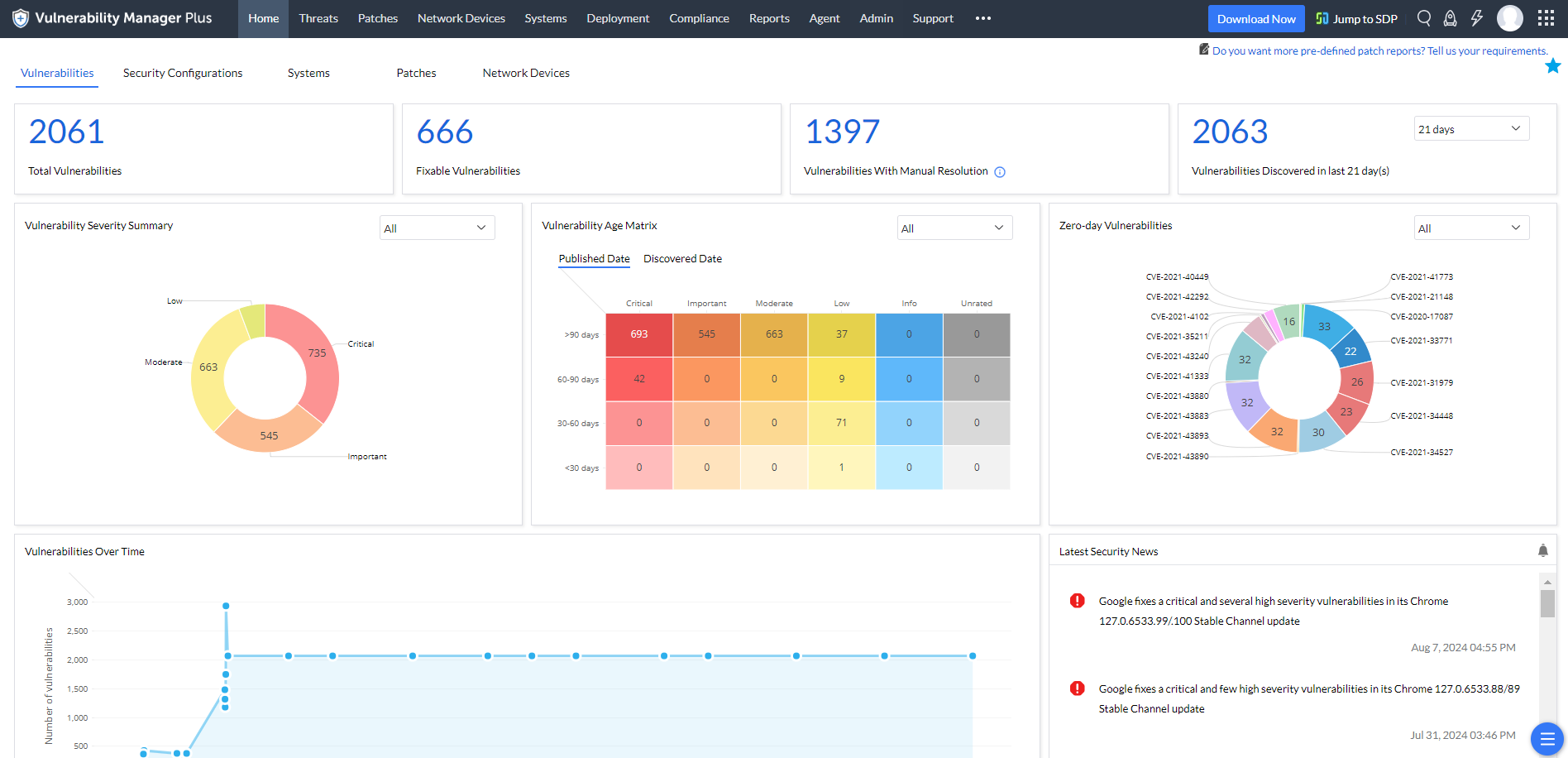Click the Vulnerability Manager Plus shield logo
The image size is (1568, 758).
point(19,17)
